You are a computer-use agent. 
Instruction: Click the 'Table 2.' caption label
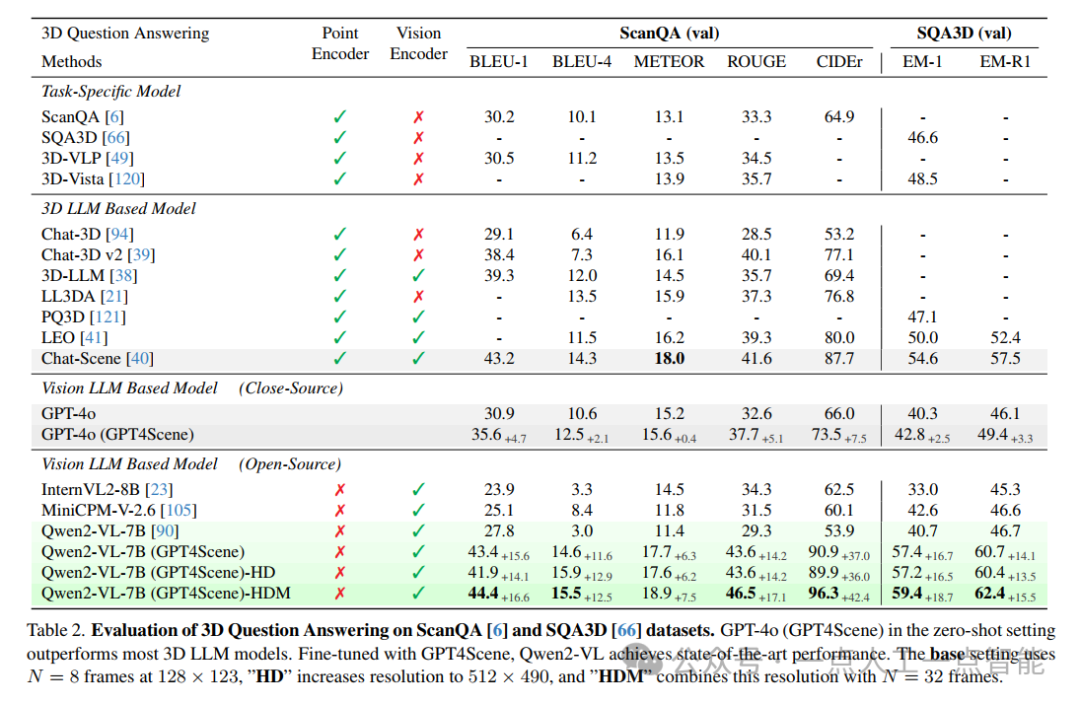click(x=56, y=630)
